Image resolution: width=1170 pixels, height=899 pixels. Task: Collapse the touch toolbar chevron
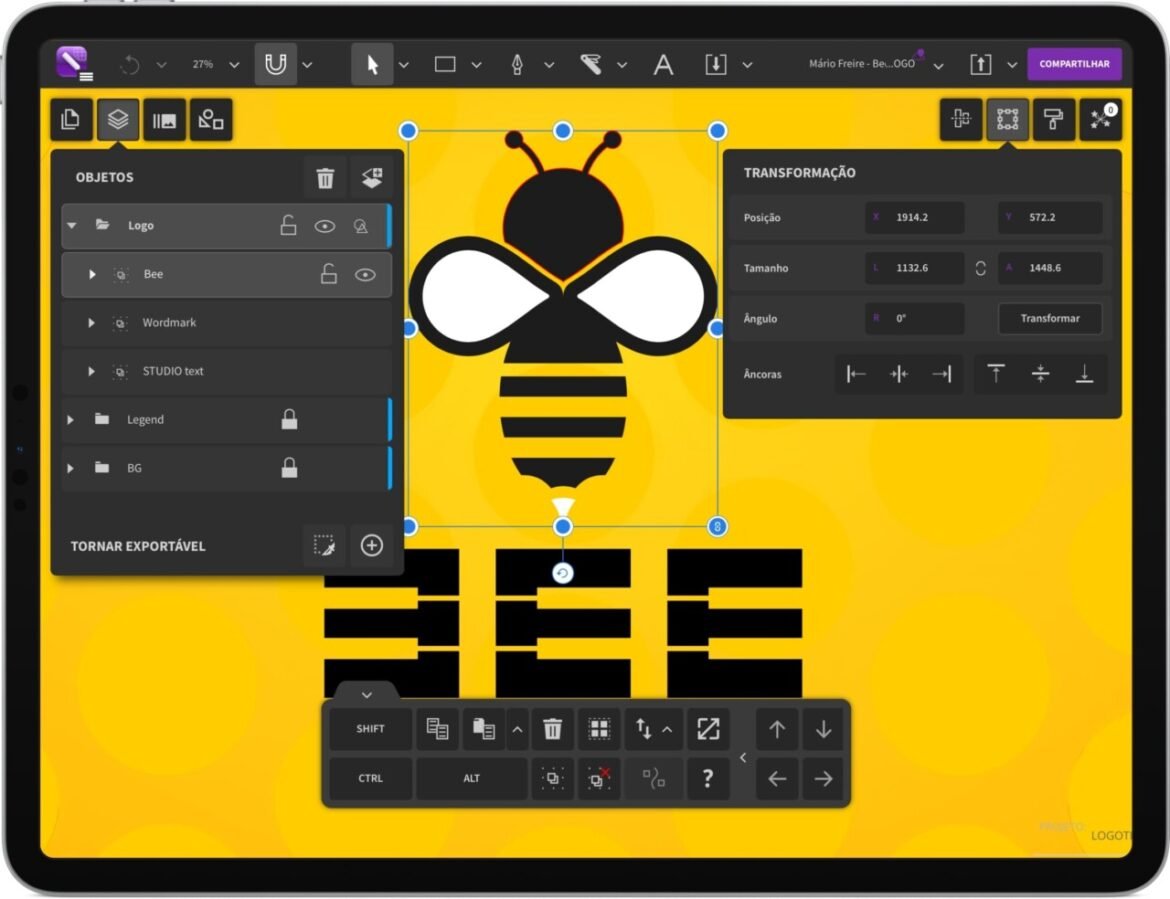366,695
